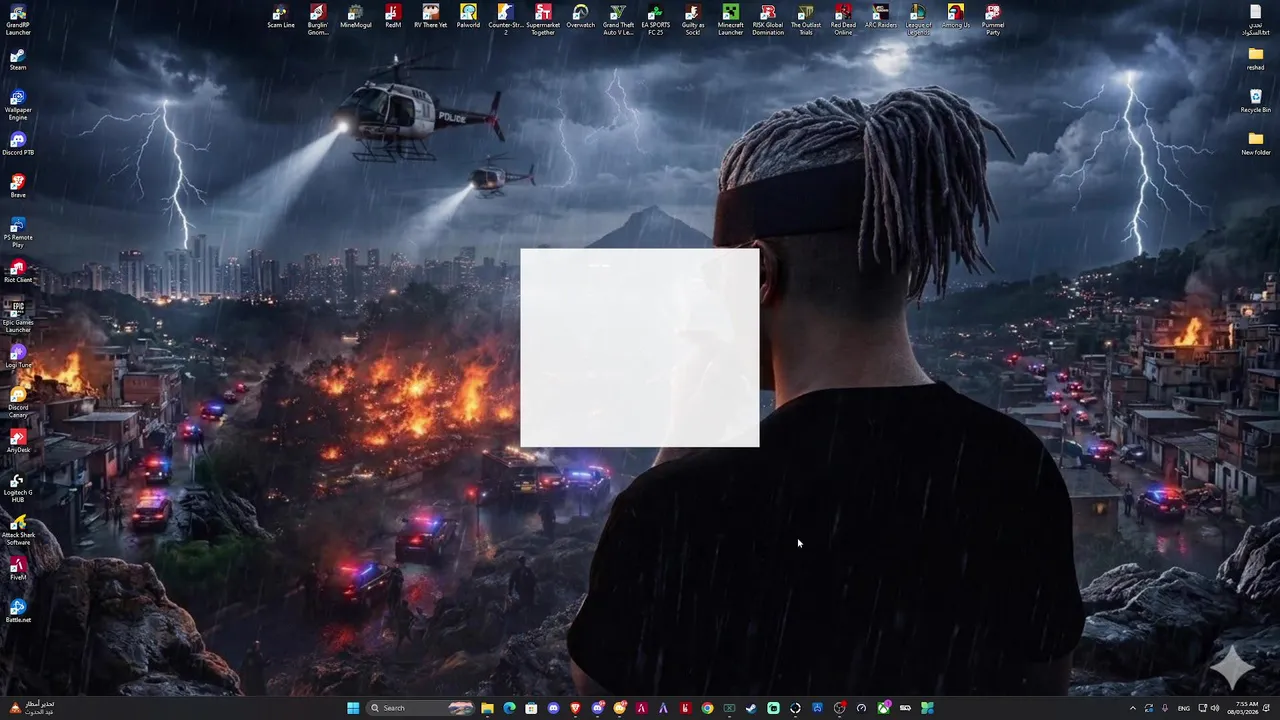
Task: Select the League of Legends desktop icon
Action: (x=918, y=20)
